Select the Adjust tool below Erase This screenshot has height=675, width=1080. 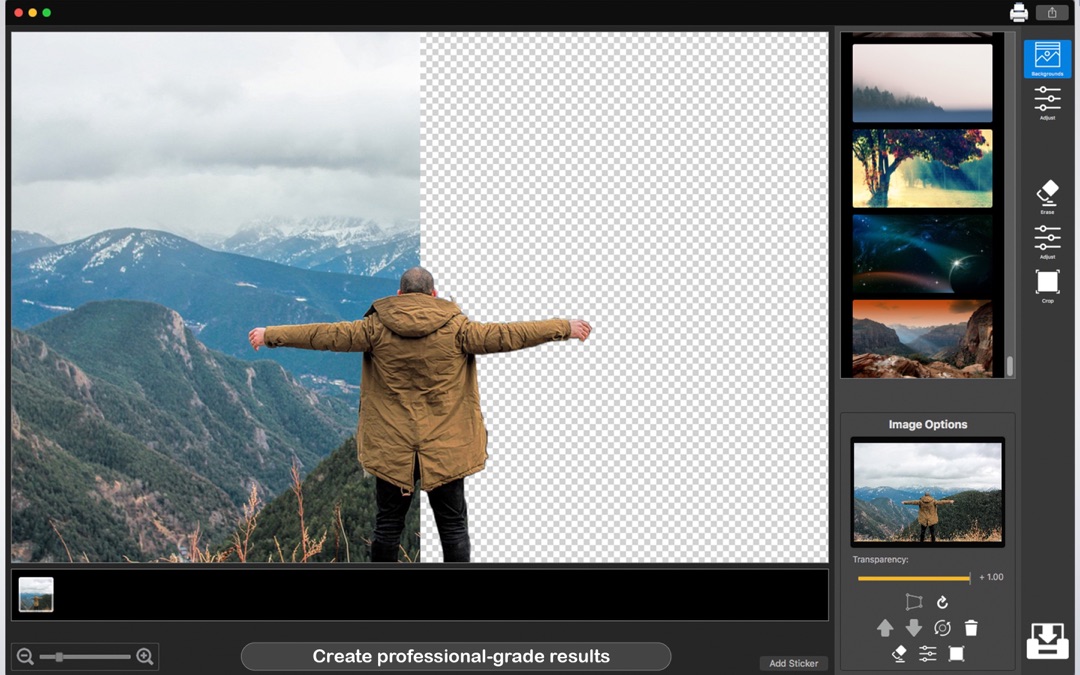click(1047, 241)
